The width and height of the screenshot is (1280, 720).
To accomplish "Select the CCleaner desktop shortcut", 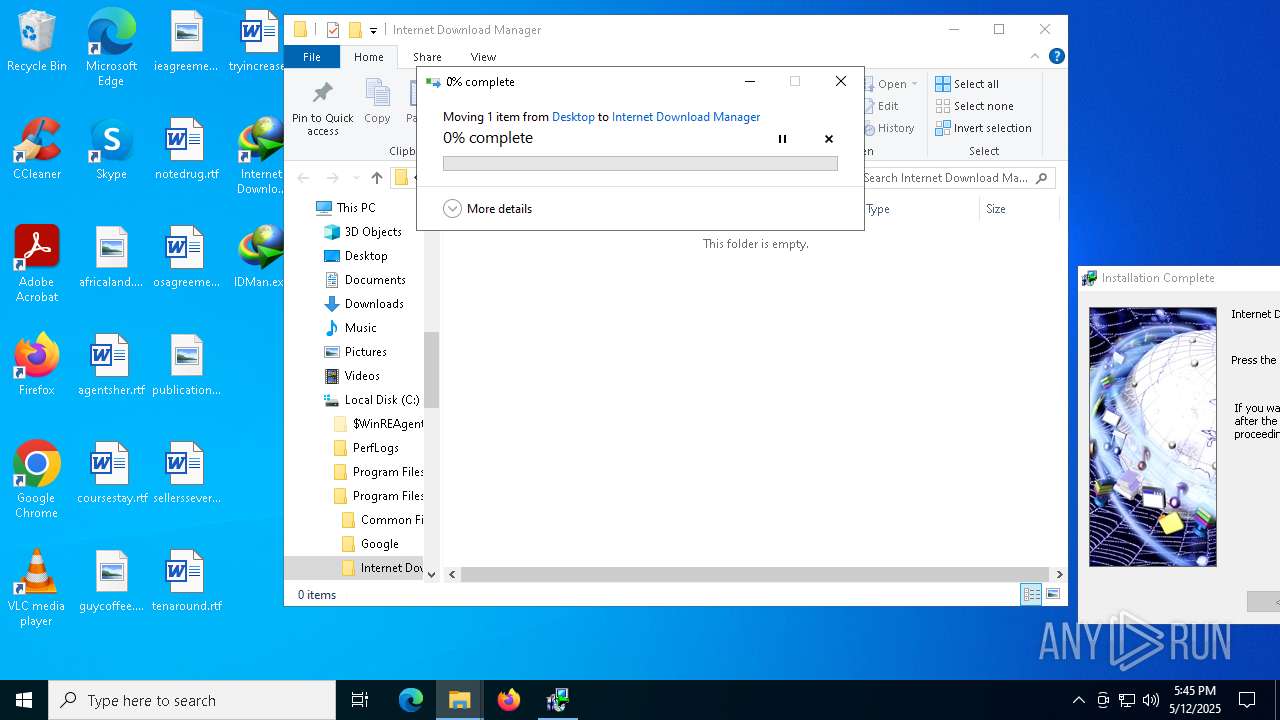I will click(x=37, y=149).
